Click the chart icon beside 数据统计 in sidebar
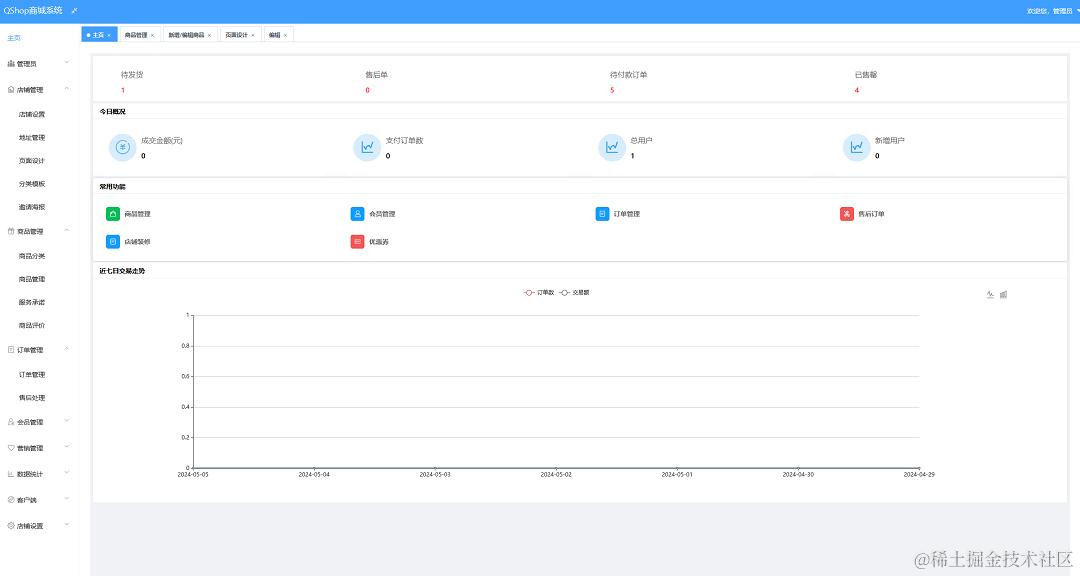 pyautogui.click(x=11, y=474)
